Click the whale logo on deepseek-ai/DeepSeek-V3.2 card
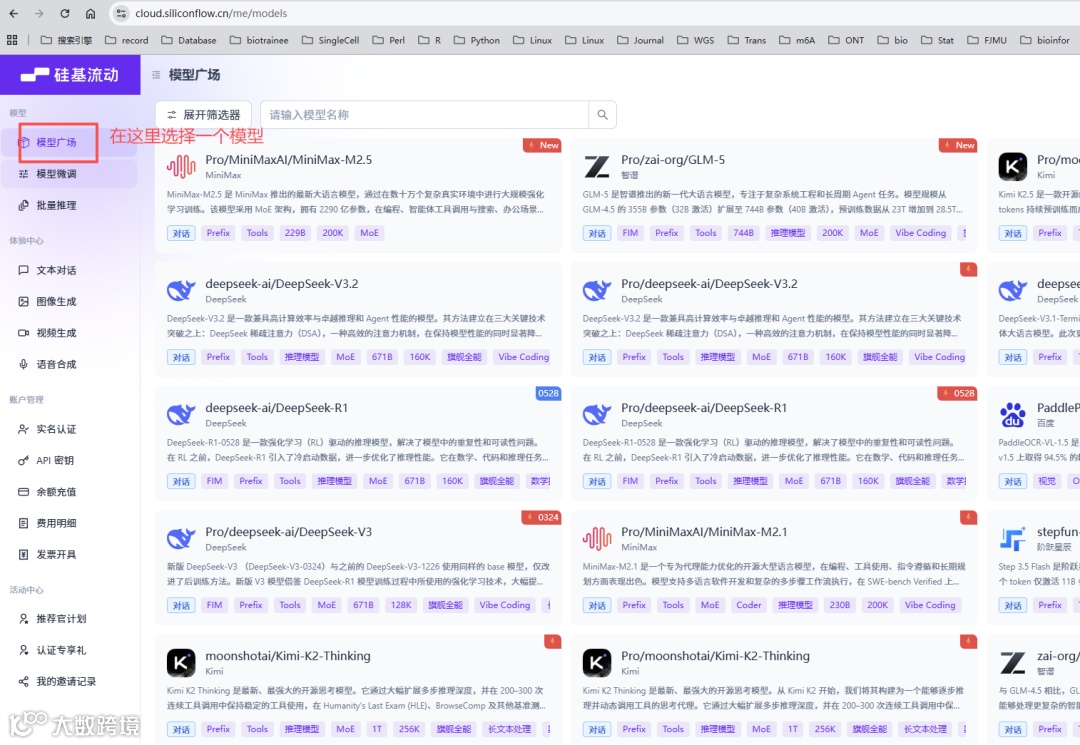This screenshot has height=745, width=1080. click(x=181, y=291)
